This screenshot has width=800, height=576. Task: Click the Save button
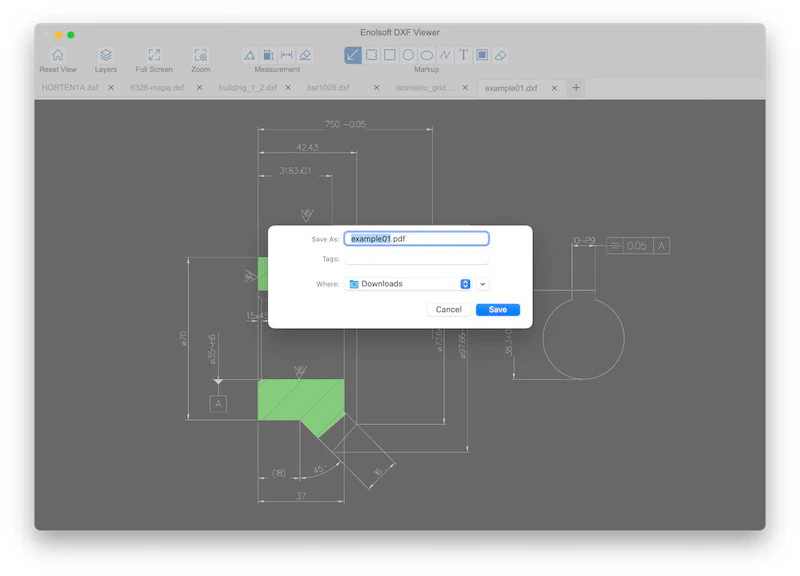pos(497,310)
